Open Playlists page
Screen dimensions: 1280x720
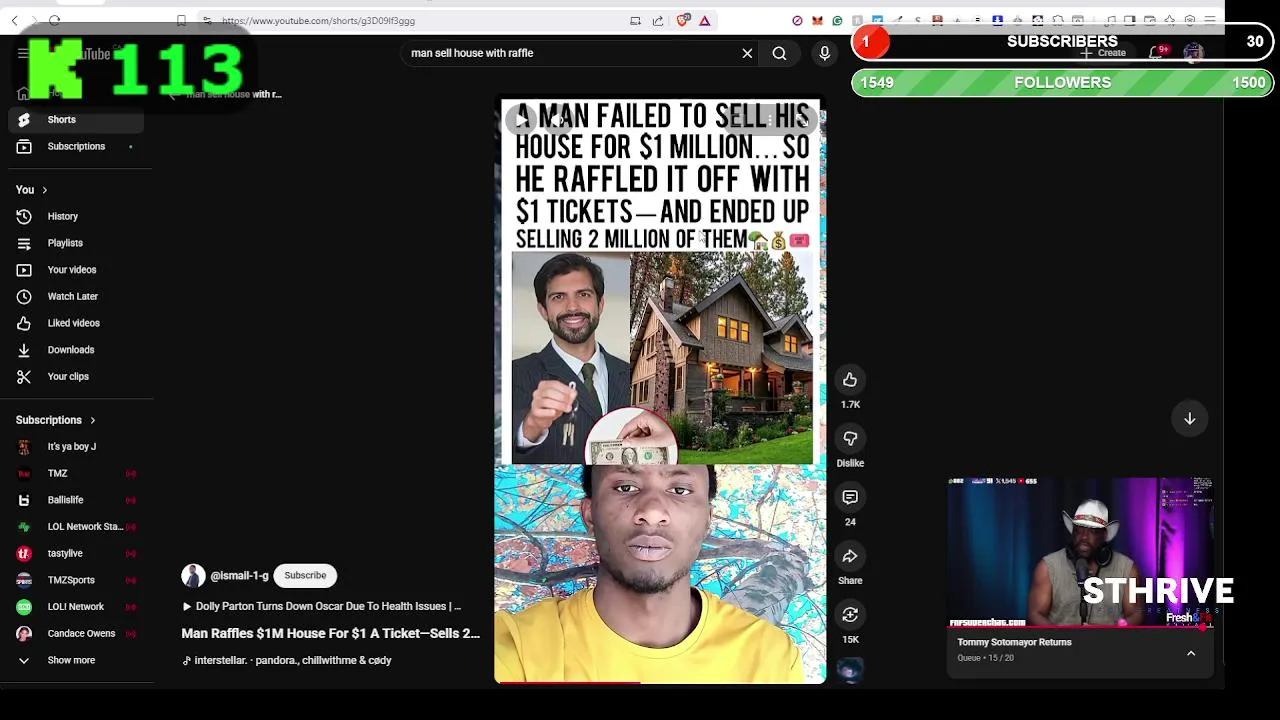[76, 243]
